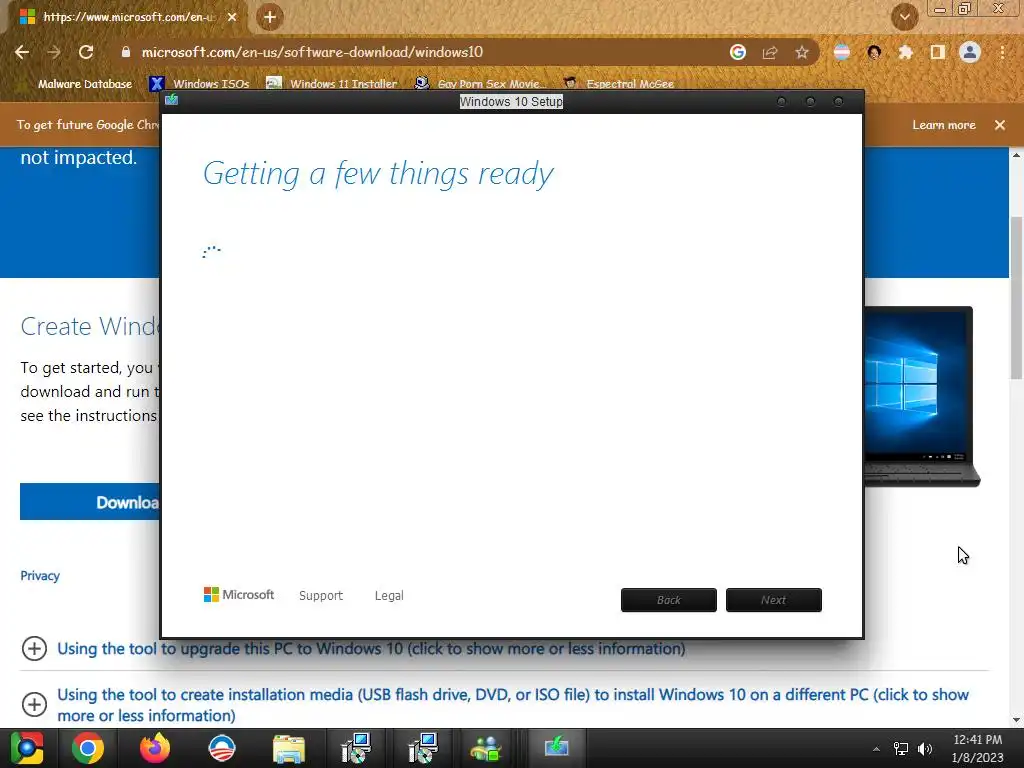Click Learn more in Chrome's notice bar
The image size is (1024, 768).
coord(944,125)
